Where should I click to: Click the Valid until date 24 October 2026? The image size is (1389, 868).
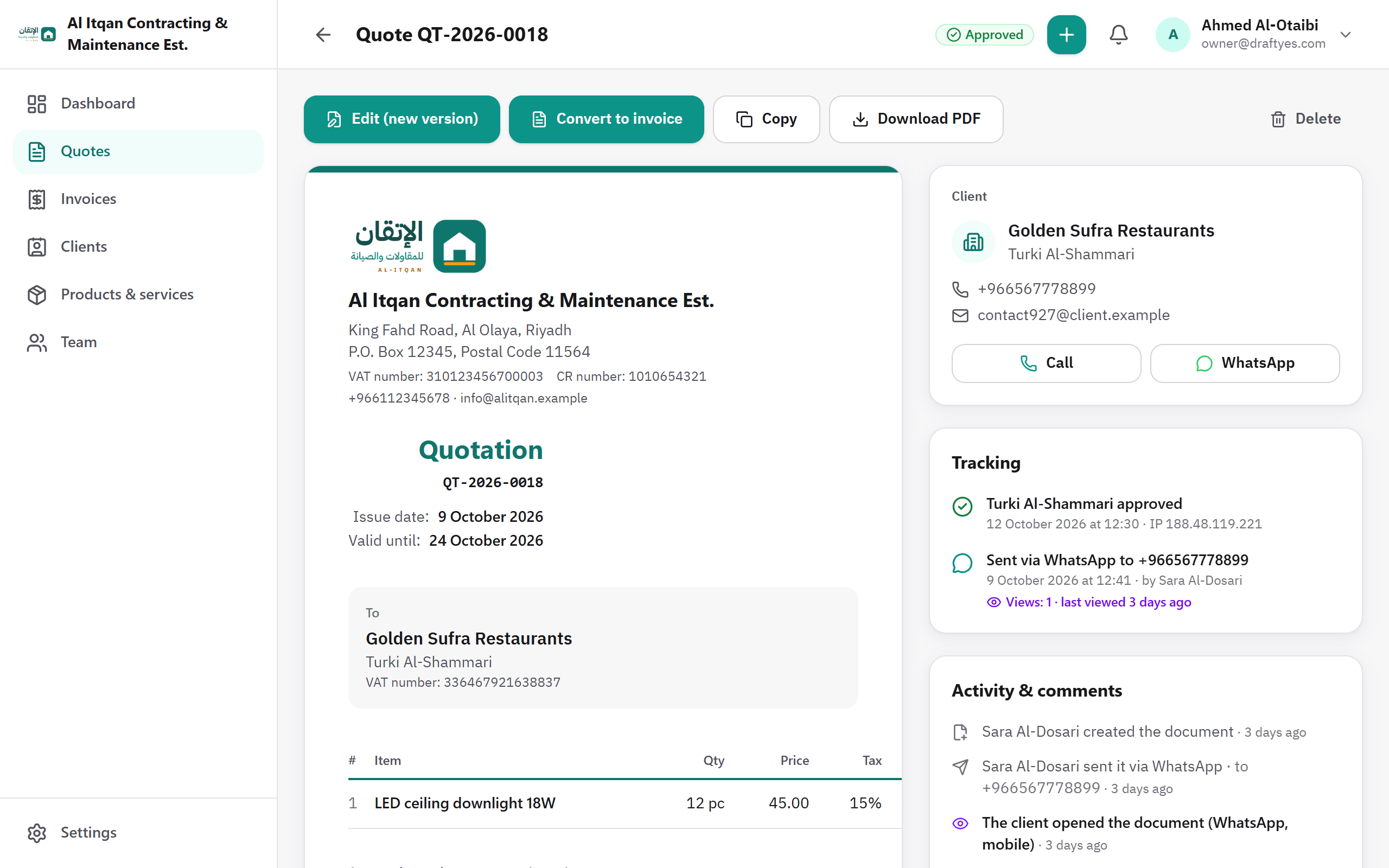pos(486,541)
